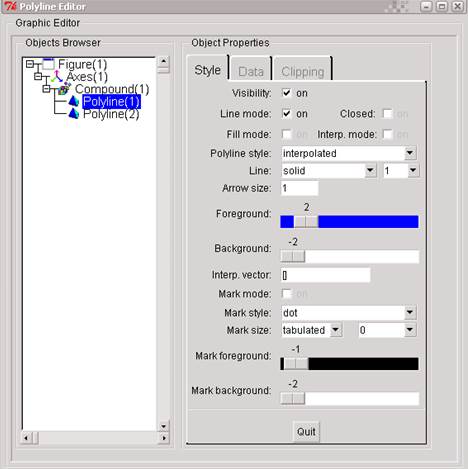
Task: Open the Polyline style dropdown
Action: tap(410, 153)
